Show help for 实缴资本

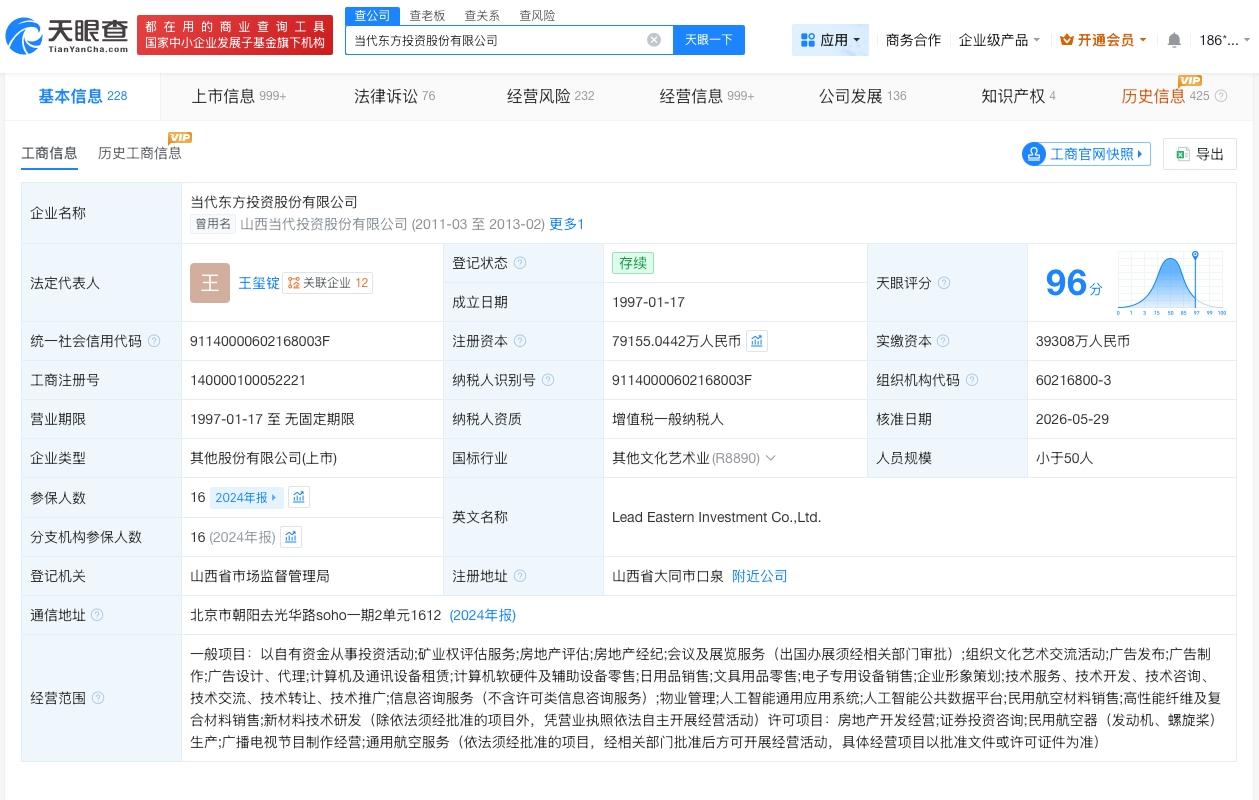[x=944, y=341]
